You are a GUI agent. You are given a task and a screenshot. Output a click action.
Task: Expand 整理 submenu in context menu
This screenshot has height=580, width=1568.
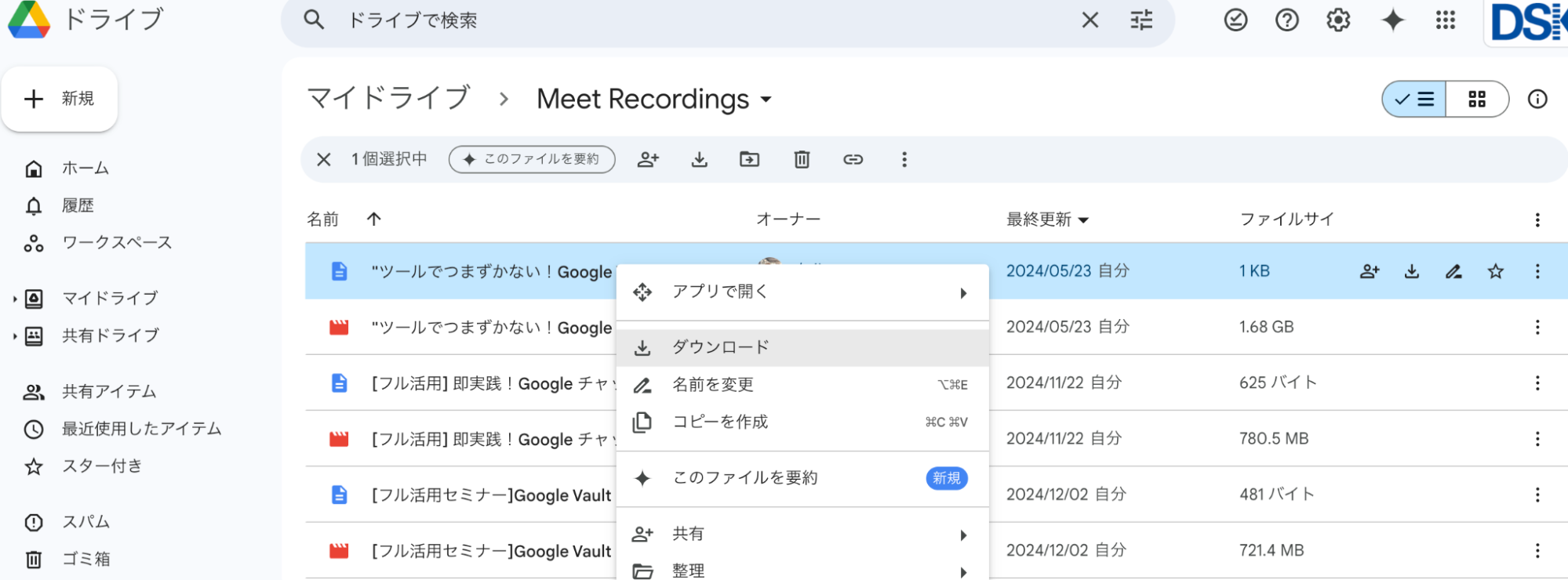pyautogui.click(x=802, y=571)
